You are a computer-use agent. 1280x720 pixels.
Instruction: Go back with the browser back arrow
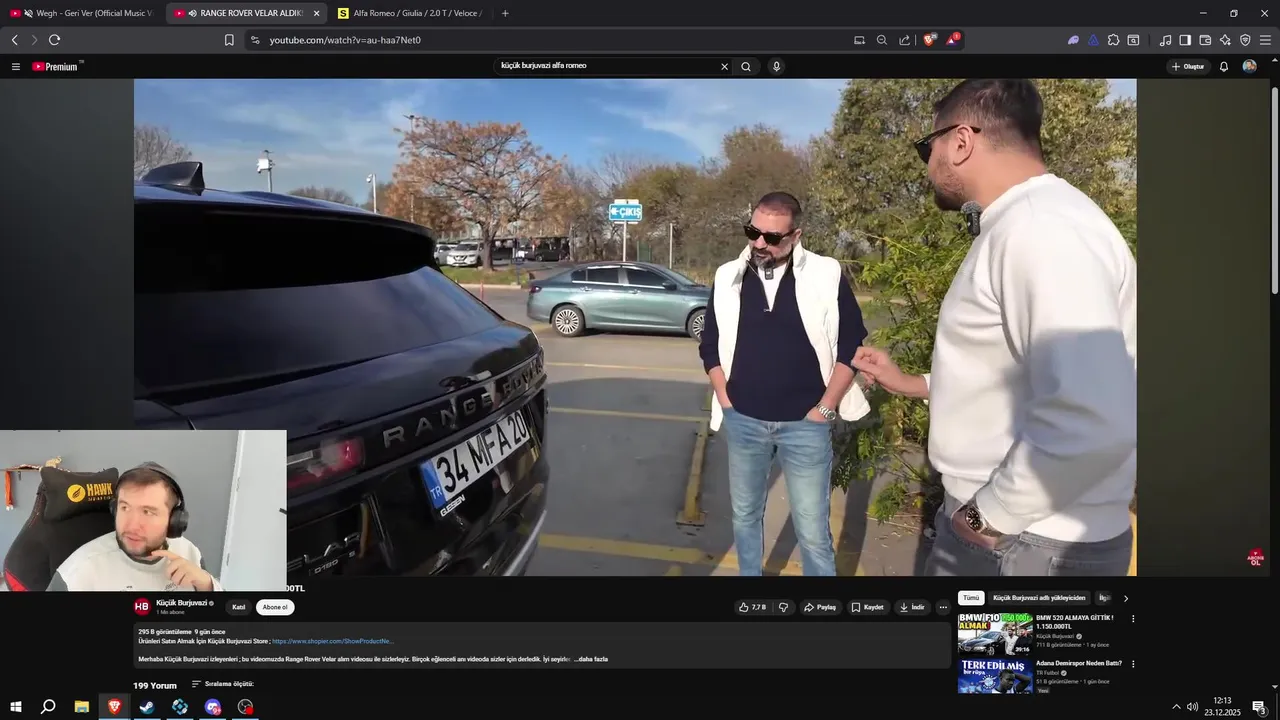(x=14, y=40)
